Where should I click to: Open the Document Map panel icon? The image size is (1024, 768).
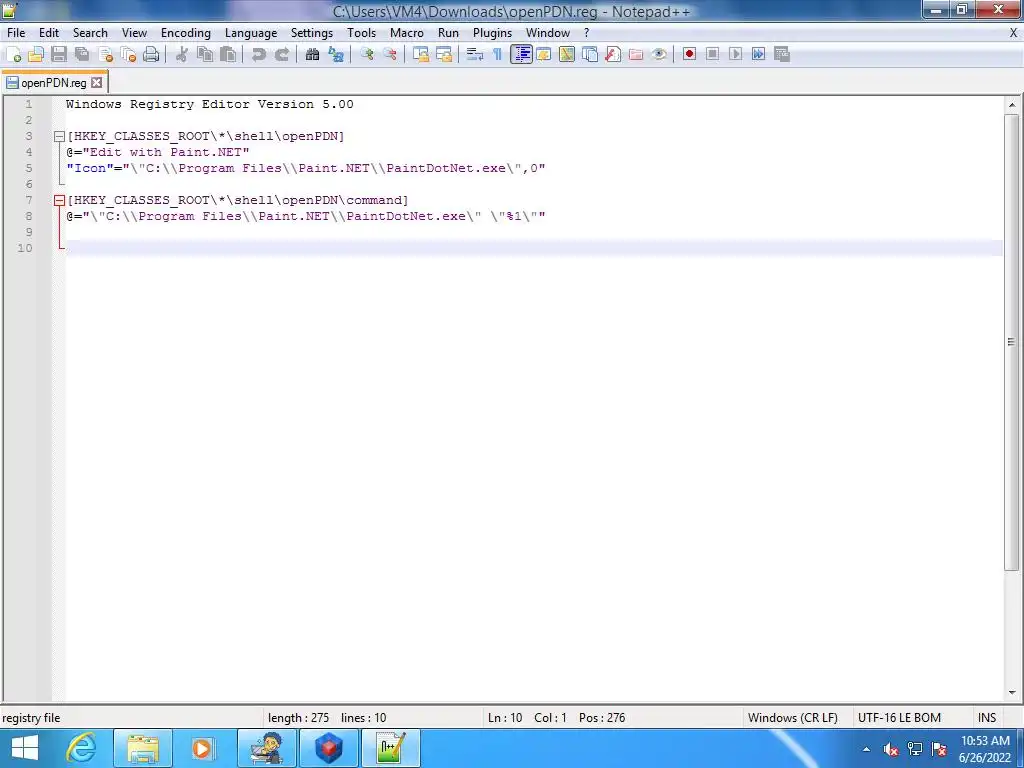pyautogui.click(x=566, y=54)
